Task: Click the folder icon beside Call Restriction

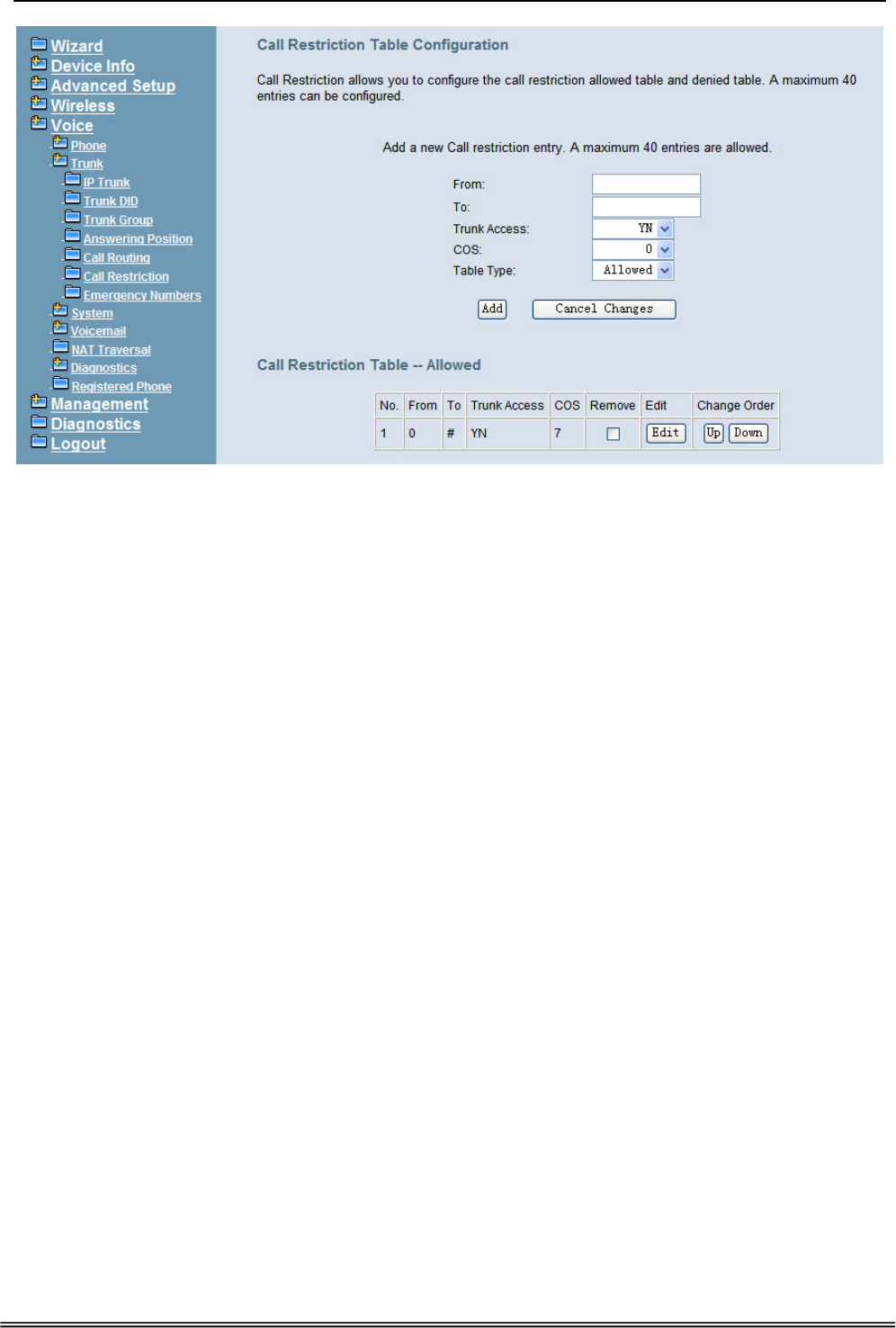Action: [73, 274]
